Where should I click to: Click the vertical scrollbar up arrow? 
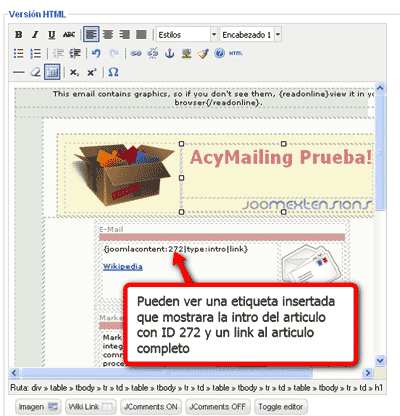pos(380,88)
